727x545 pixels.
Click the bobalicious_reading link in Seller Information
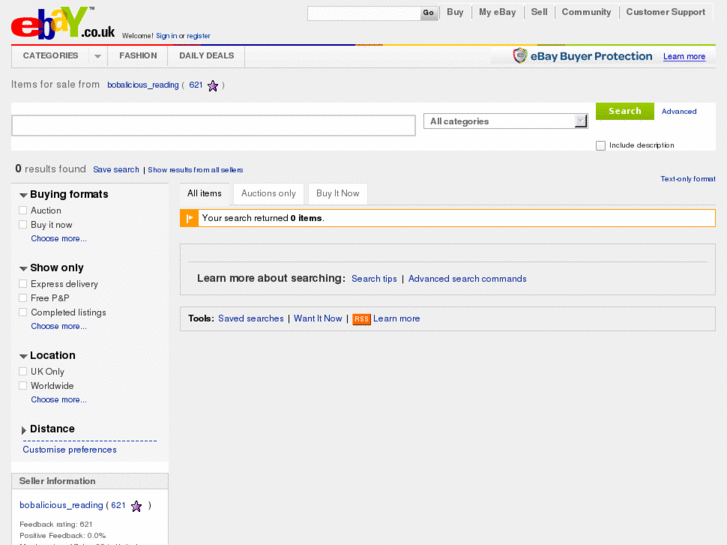click(x=61, y=505)
